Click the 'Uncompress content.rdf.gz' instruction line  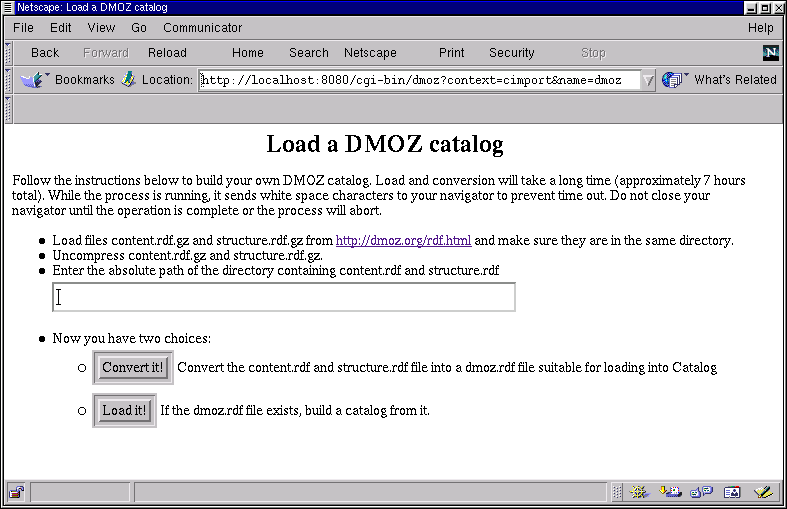tap(188, 256)
